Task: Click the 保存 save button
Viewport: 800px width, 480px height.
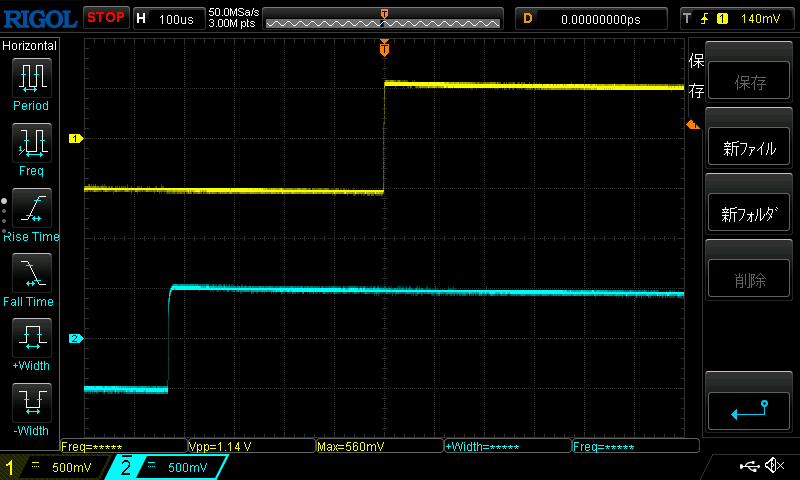Action: pos(749,81)
